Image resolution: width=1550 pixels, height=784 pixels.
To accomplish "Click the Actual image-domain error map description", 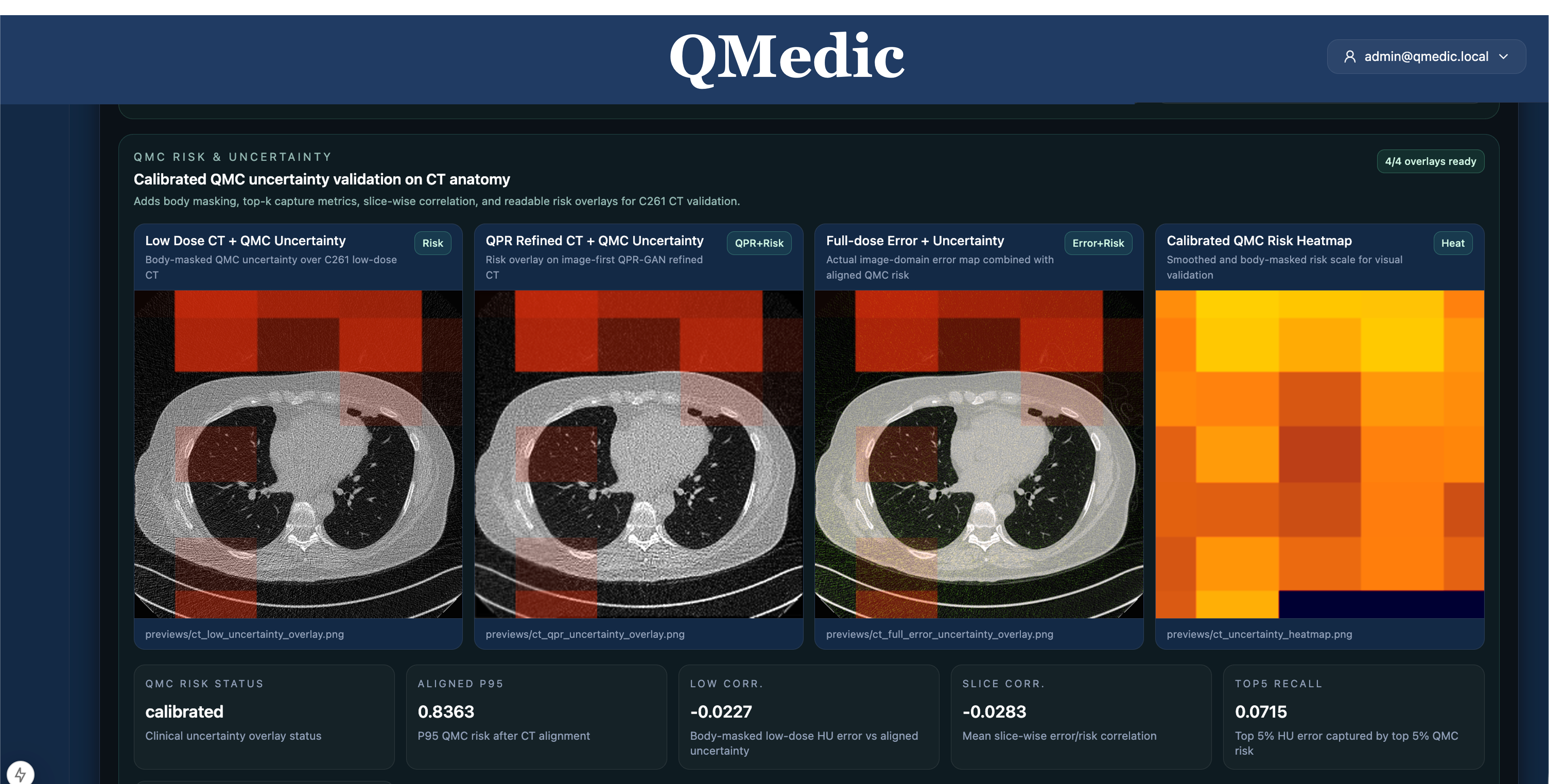I will (x=939, y=267).
